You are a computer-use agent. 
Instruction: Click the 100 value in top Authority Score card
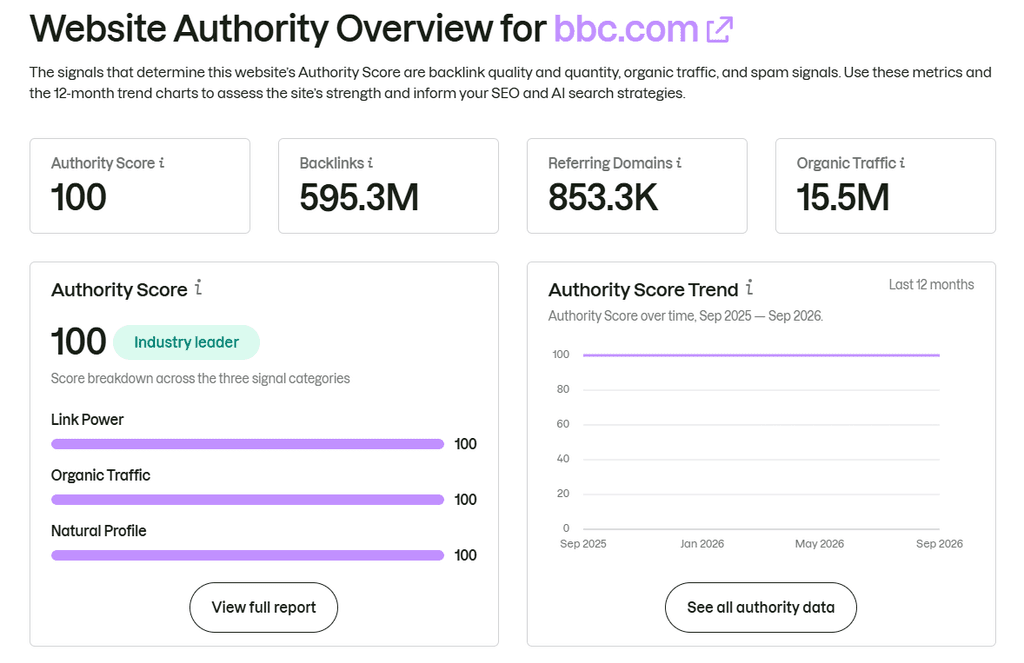coord(78,197)
